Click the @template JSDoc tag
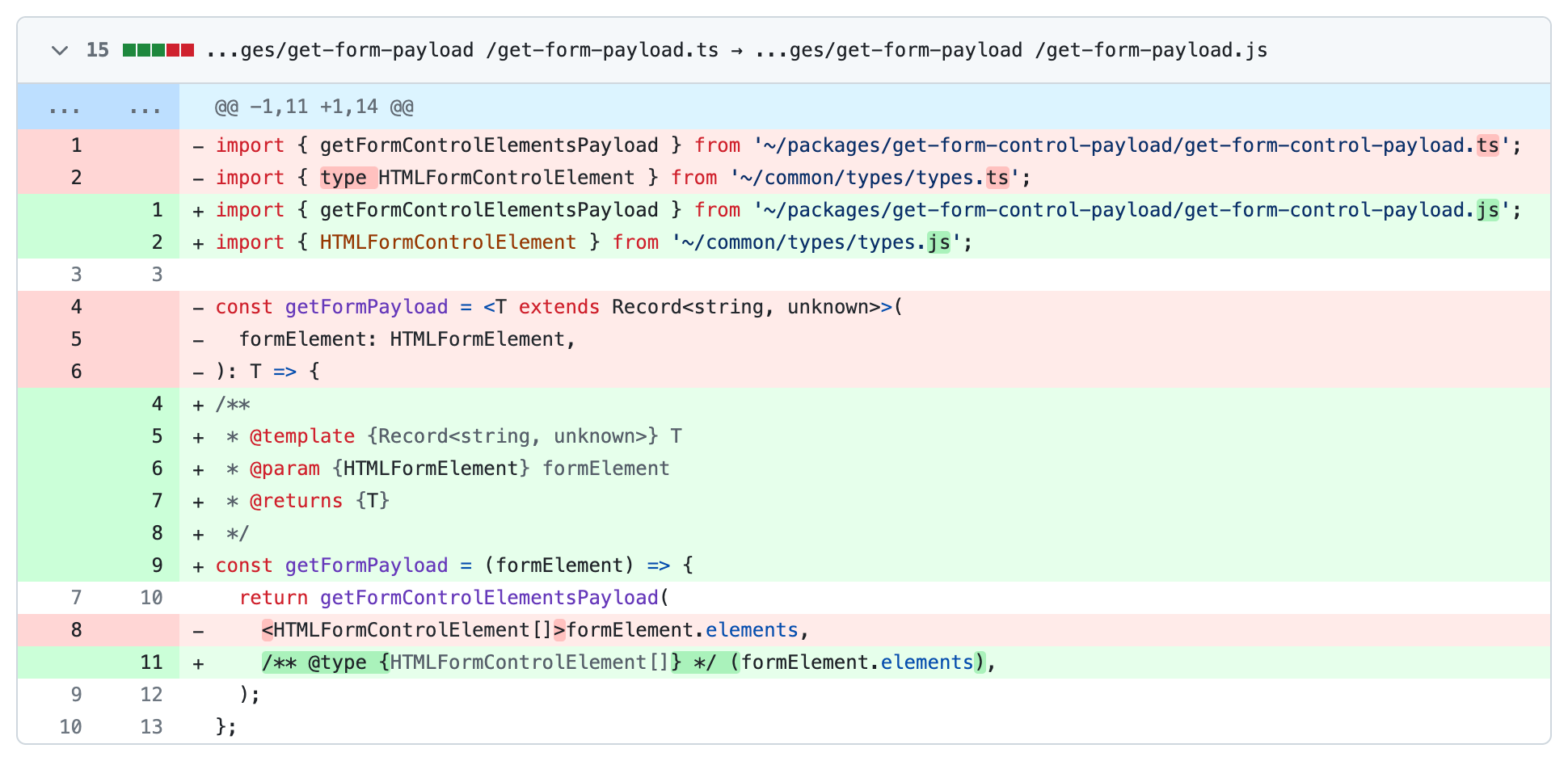The height and width of the screenshot is (761, 1568). pos(301,436)
